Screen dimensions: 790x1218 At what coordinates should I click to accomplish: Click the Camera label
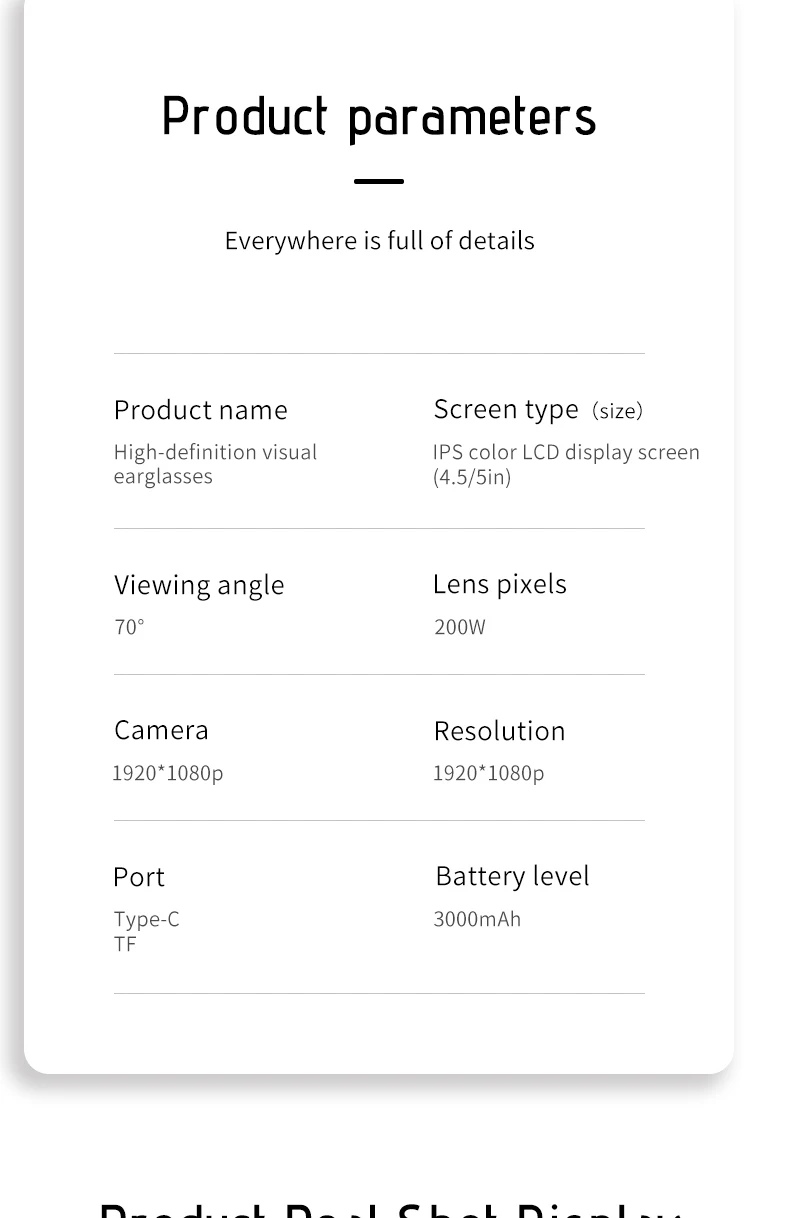[161, 730]
